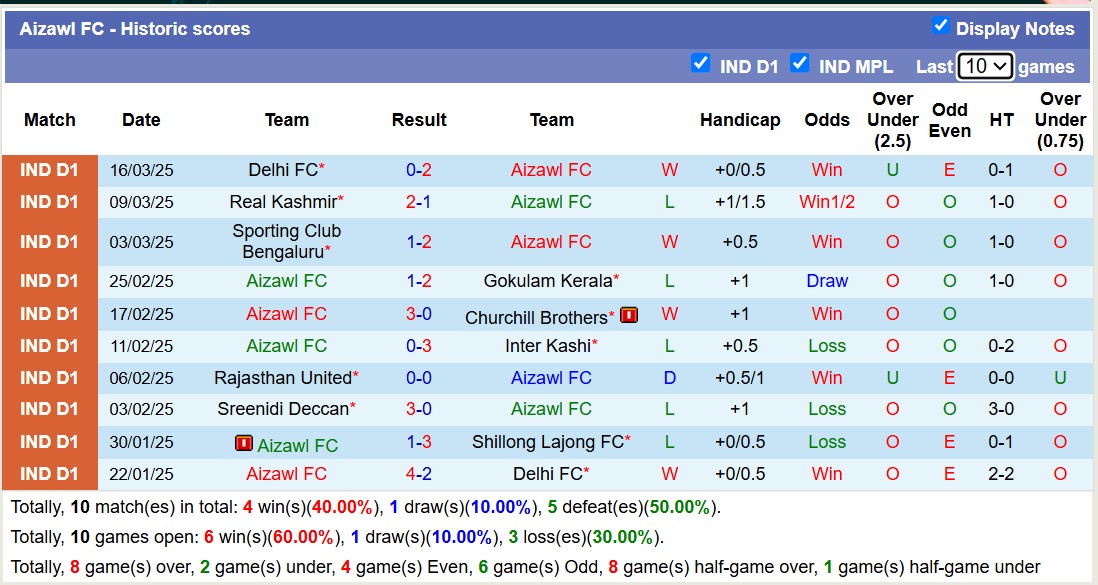
Task: Uncheck the IND MPL league filter
Action: point(799,64)
